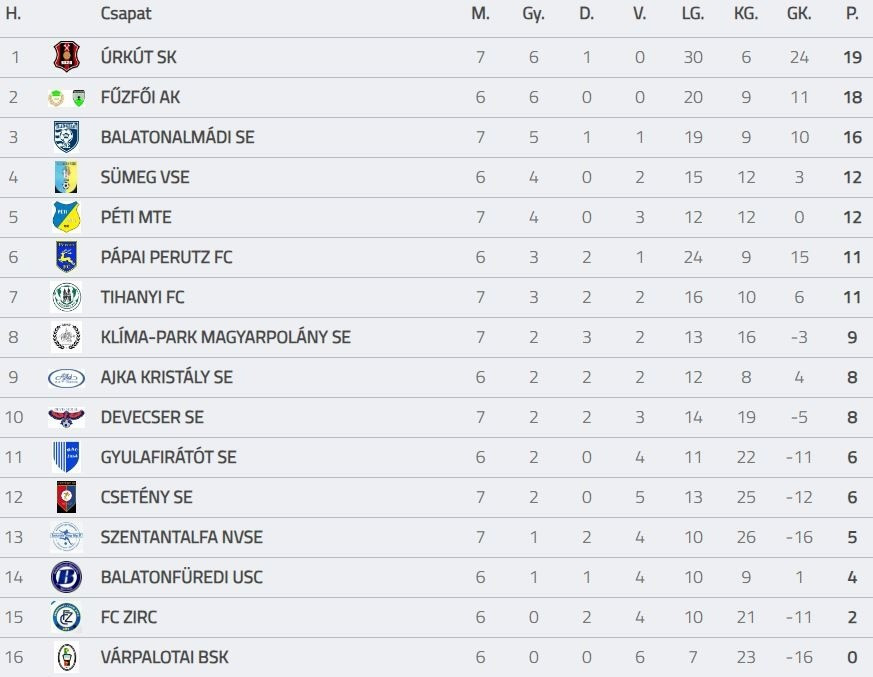Click the Csapat column header
This screenshot has width=873, height=677.
pyautogui.click(x=126, y=15)
